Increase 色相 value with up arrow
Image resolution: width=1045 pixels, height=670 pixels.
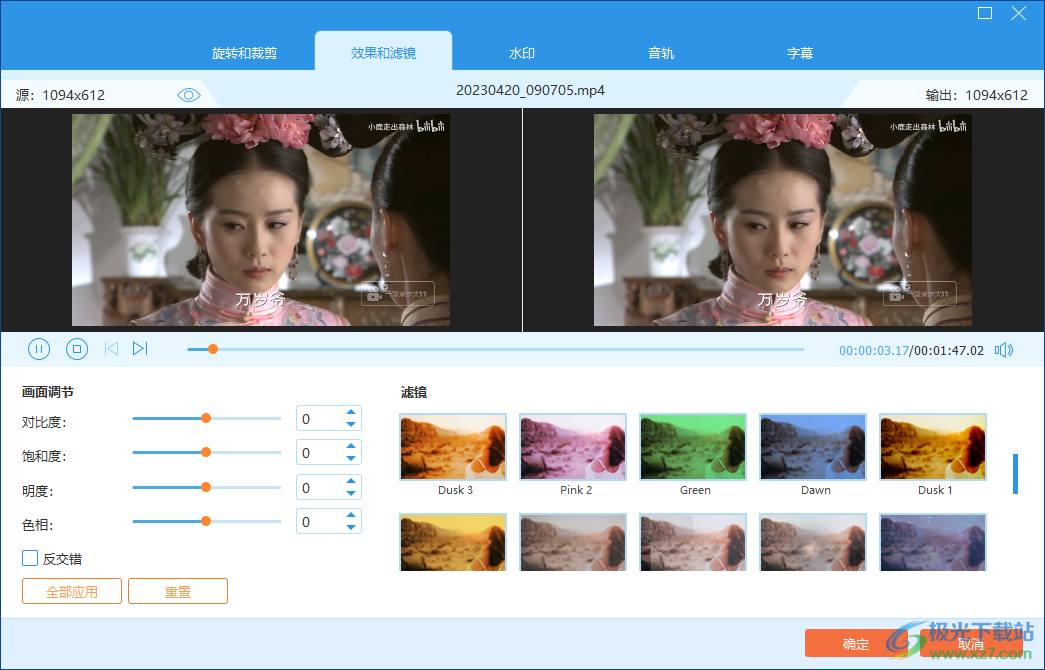tap(351, 515)
